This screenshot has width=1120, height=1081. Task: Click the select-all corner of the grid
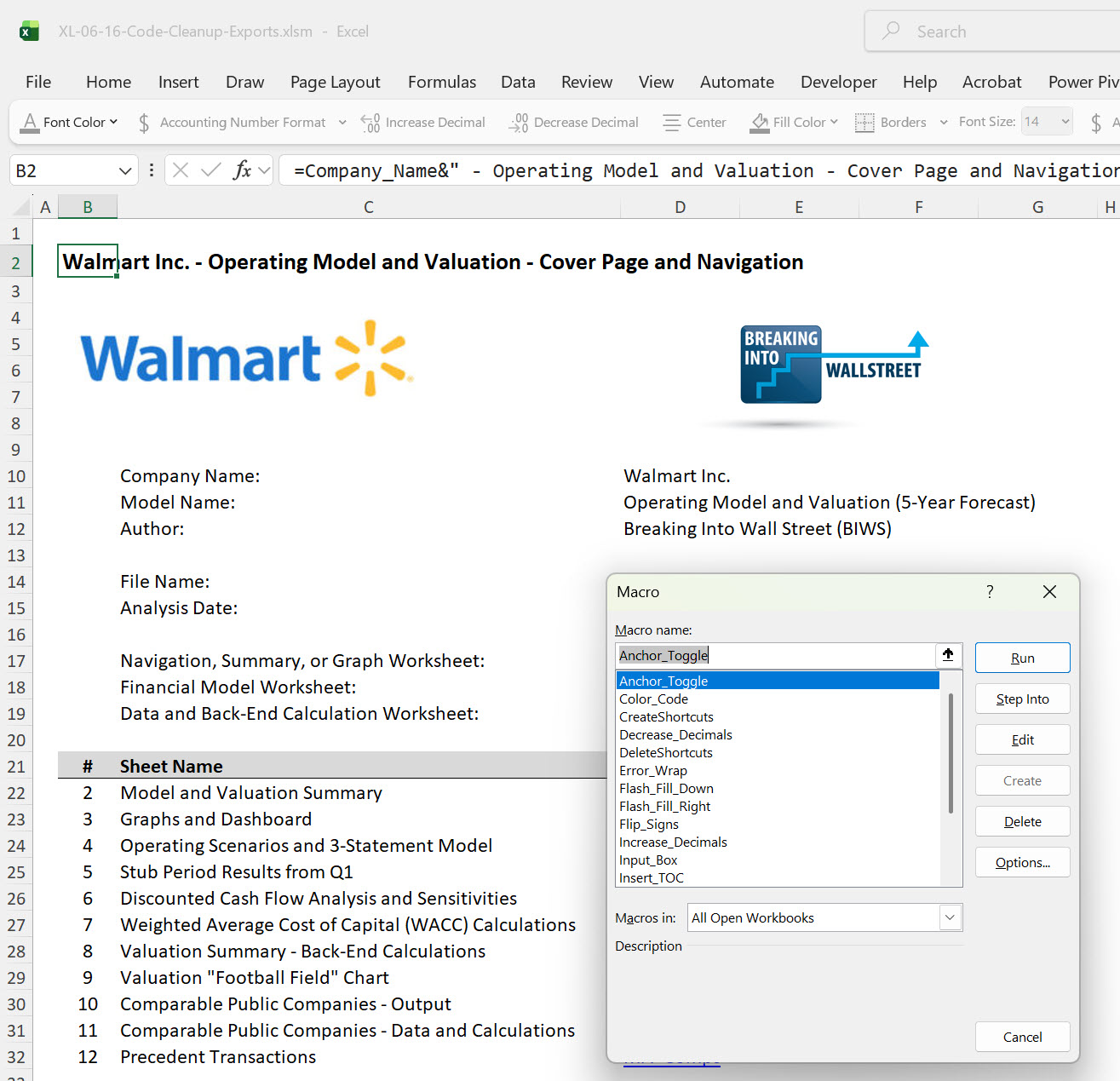[x=20, y=207]
